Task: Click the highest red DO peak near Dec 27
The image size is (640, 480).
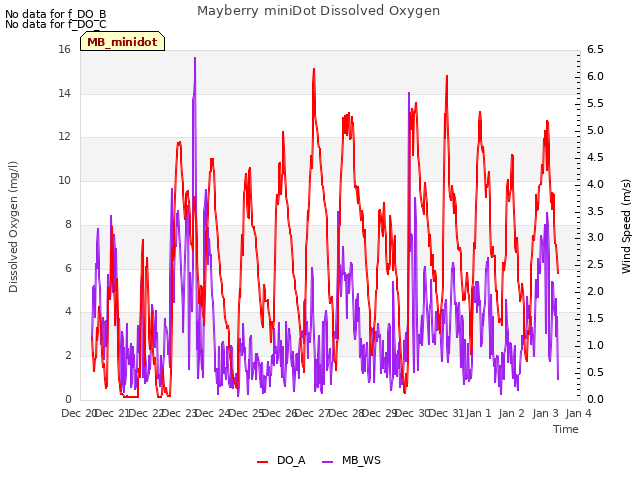Action: click(314, 71)
